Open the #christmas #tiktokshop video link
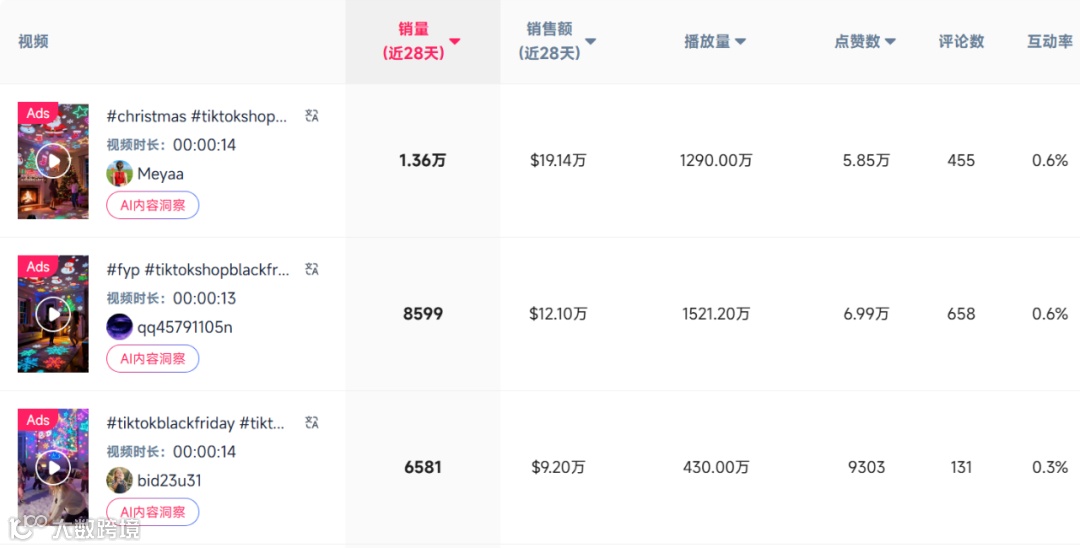 coord(197,116)
